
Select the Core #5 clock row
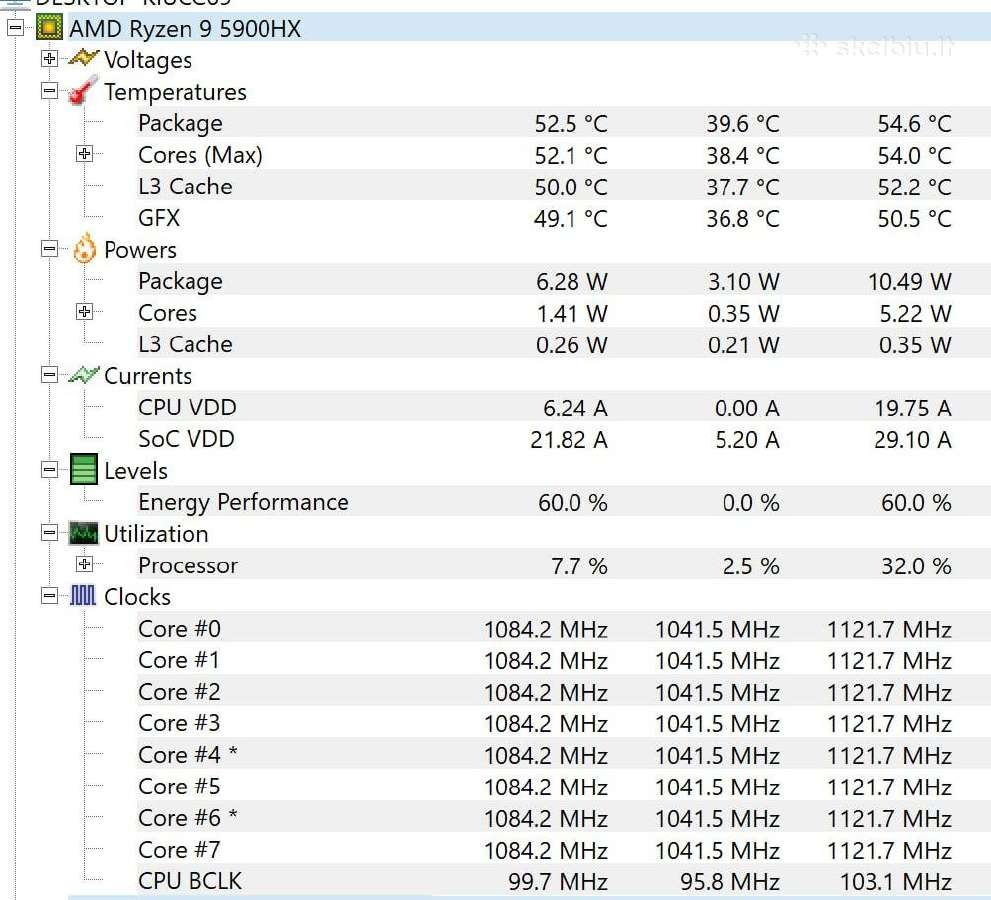point(564,786)
